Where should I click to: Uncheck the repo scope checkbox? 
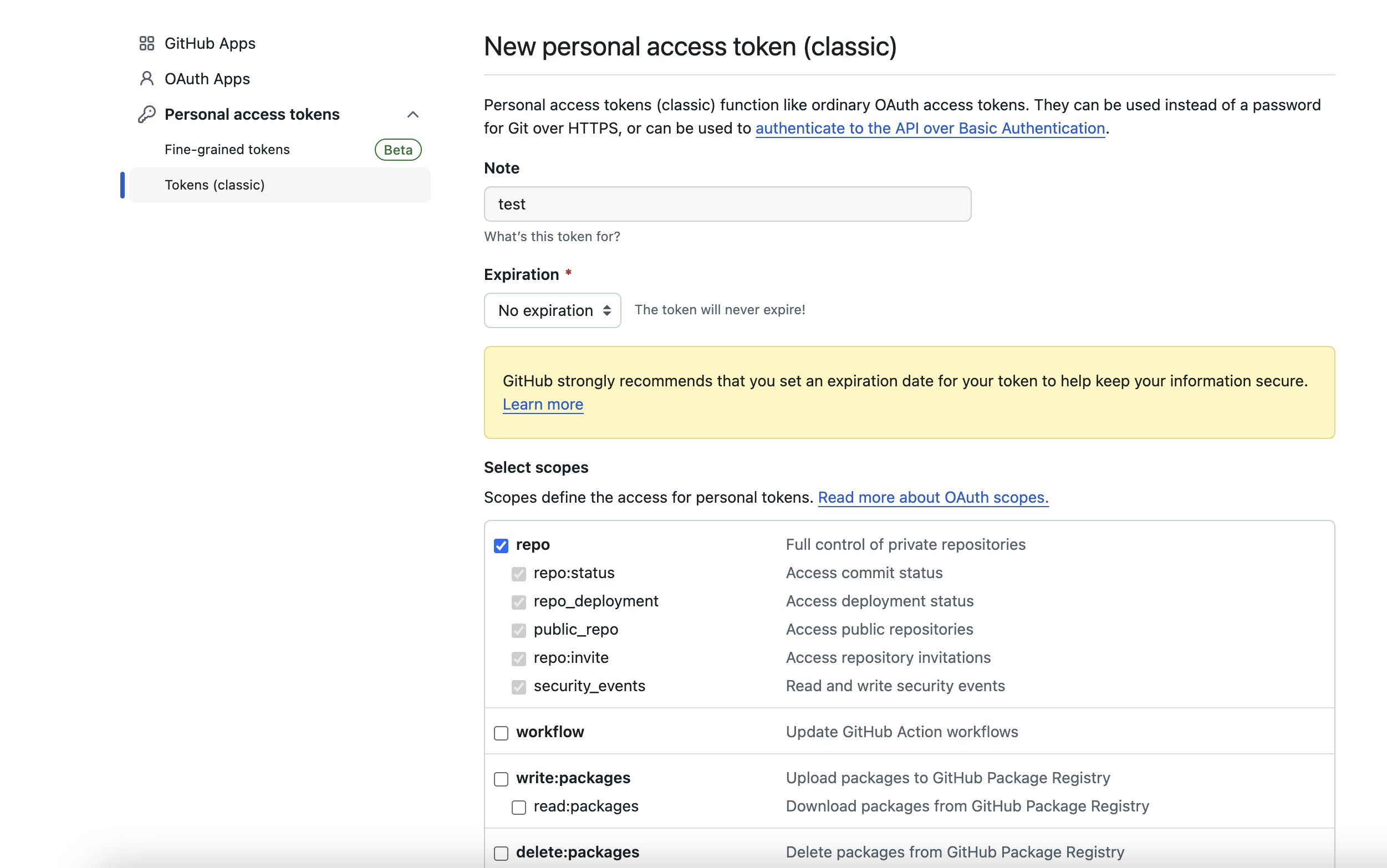[x=501, y=545]
